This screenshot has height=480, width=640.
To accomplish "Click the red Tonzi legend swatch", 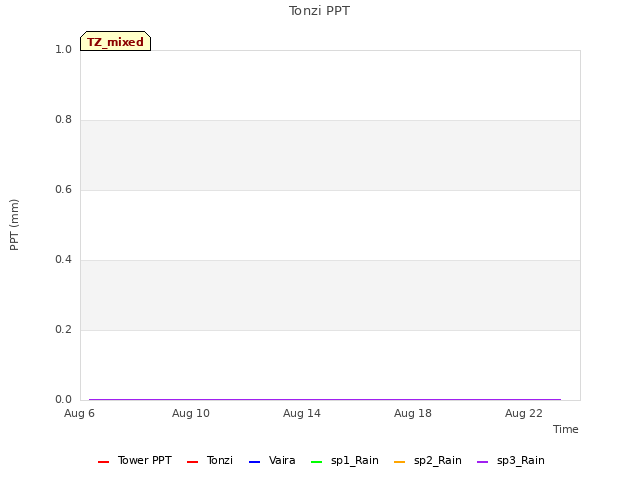I will pyautogui.click(x=193, y=462).
